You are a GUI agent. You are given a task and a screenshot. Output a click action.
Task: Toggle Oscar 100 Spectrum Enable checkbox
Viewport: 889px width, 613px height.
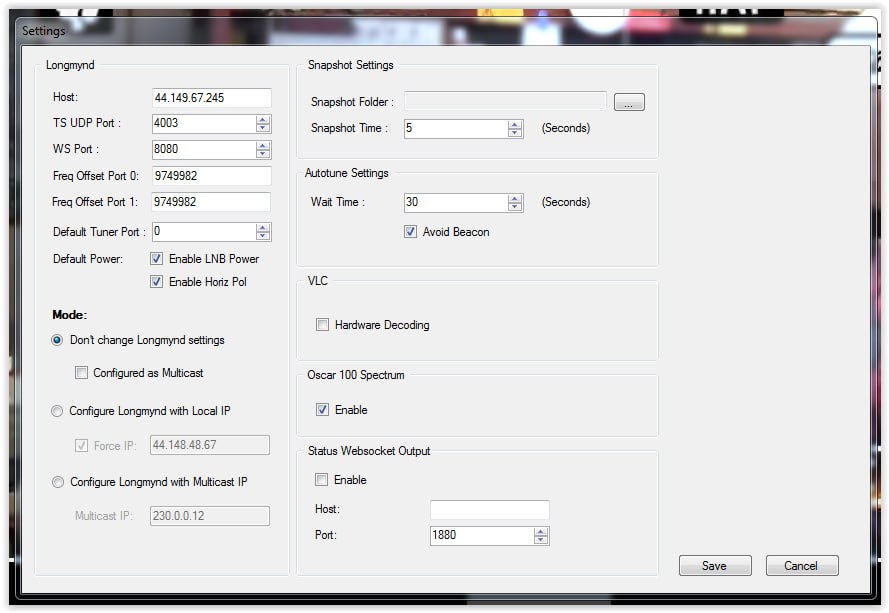[322, 410]
